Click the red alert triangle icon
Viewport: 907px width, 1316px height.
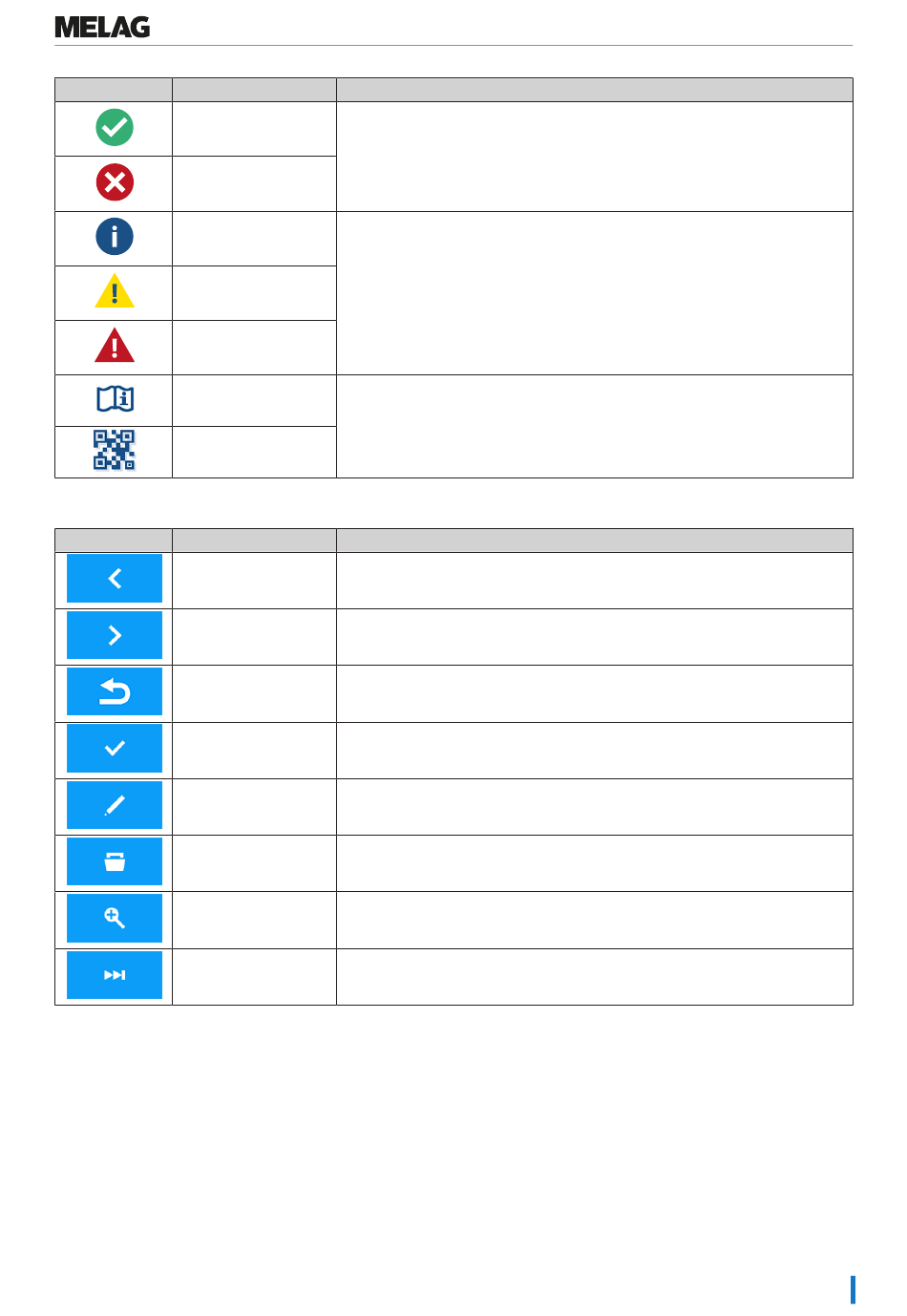click(x=115, y=346)
